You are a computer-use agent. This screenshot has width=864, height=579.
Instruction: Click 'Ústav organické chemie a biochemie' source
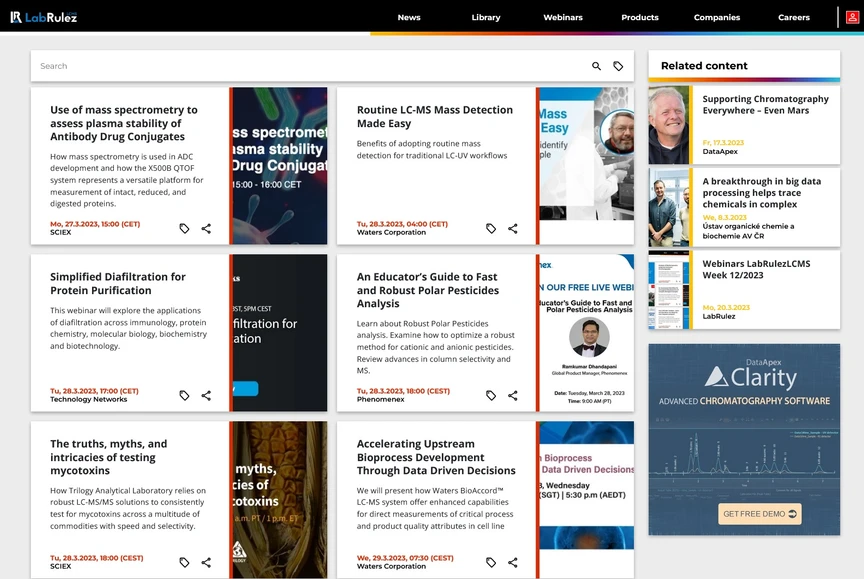(748, 231)
